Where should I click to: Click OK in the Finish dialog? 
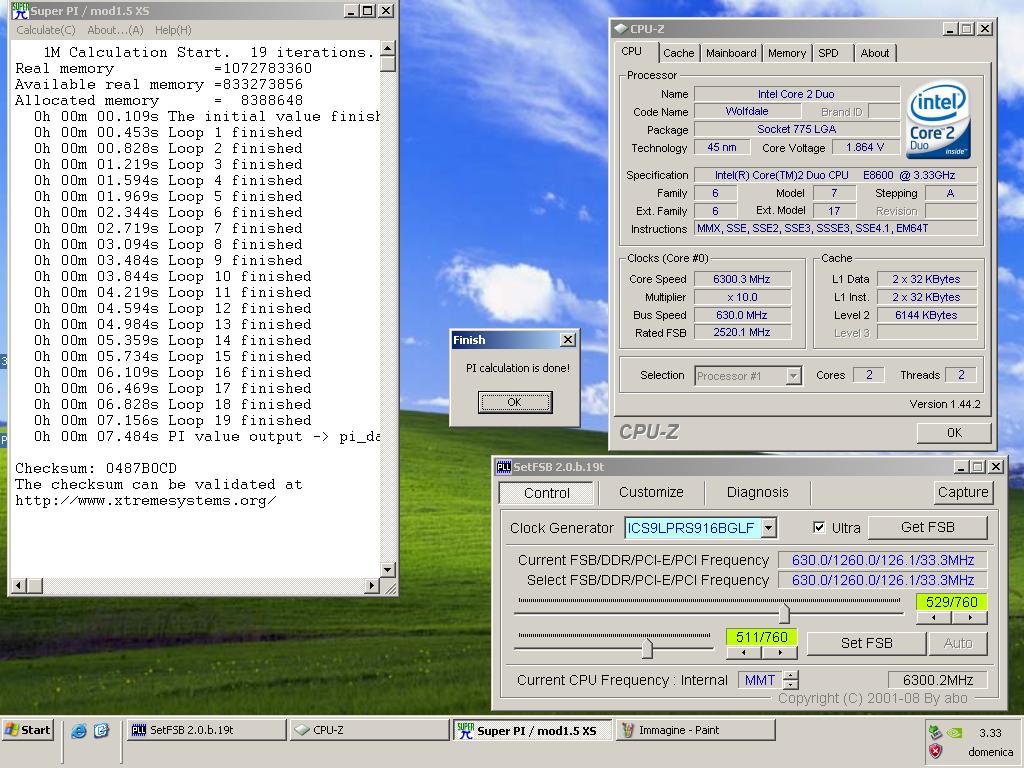click(515, 402)
